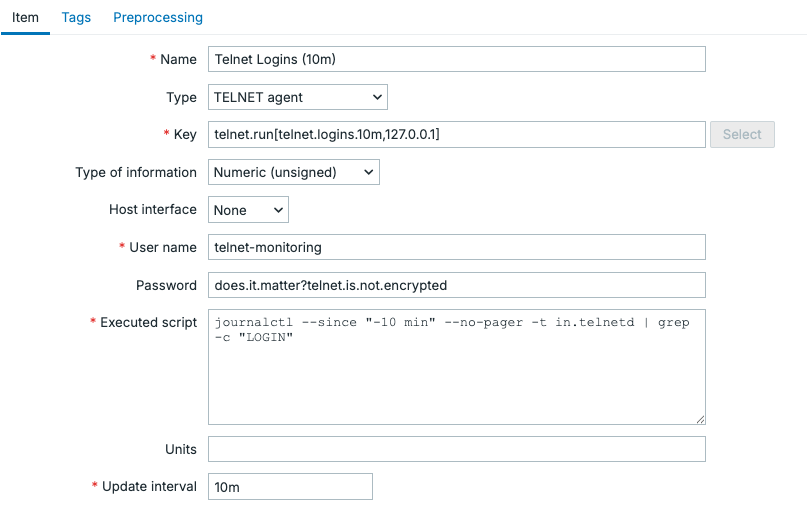Open the Preprocessing tab
The width and height of the screenshot is (807, 508).
click(158, 17)
